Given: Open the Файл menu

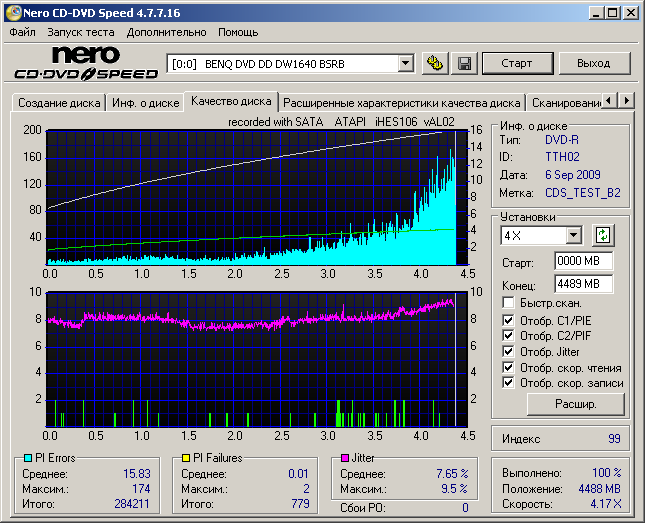Looking at the screenshot, I should pos(22,32).
